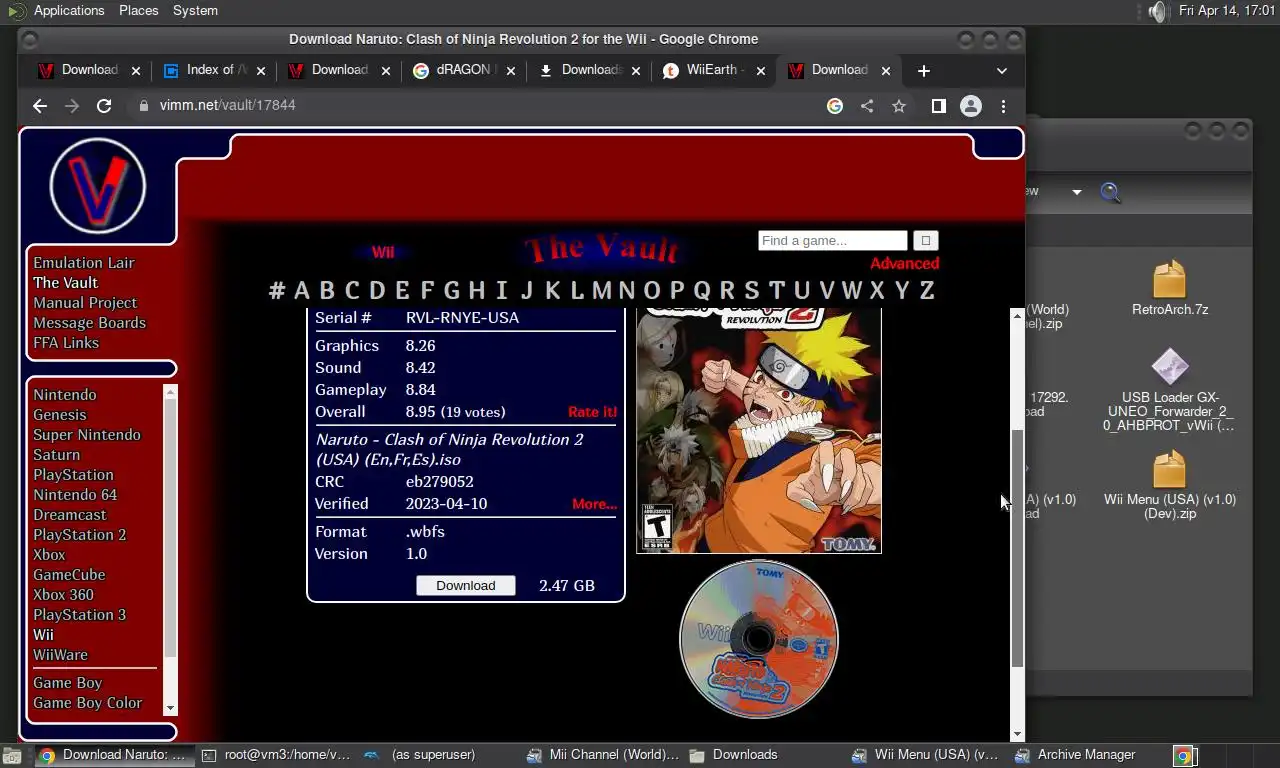Click the page scrollbar thumb
The width and height of the screenshot is (1280, 768).
click(1017, 548)
